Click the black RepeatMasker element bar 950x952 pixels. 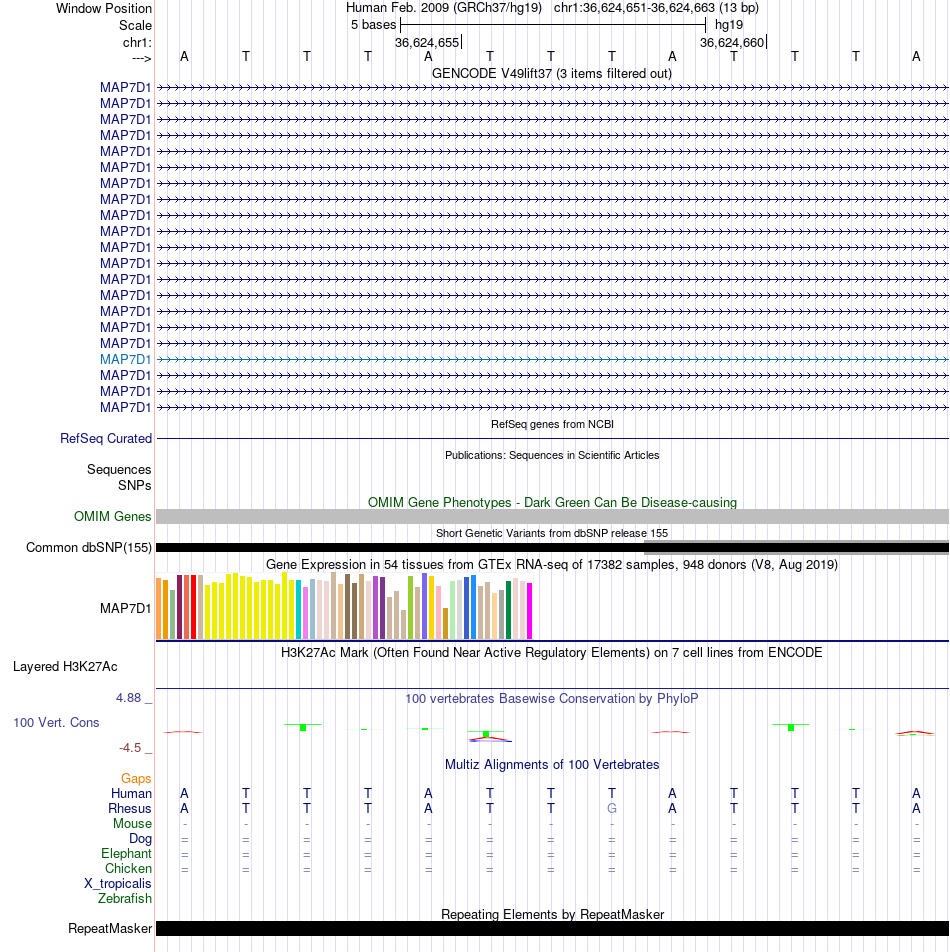(552, 928)
